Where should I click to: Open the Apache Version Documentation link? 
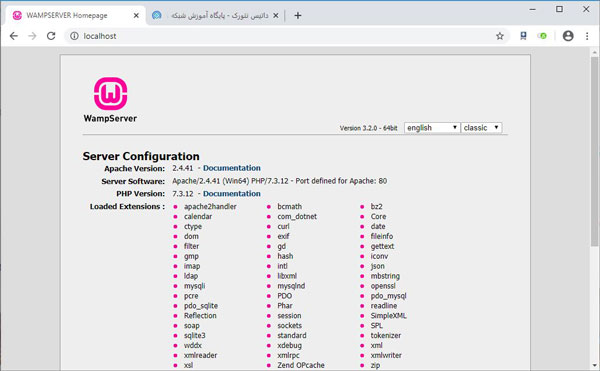[232, 168]
